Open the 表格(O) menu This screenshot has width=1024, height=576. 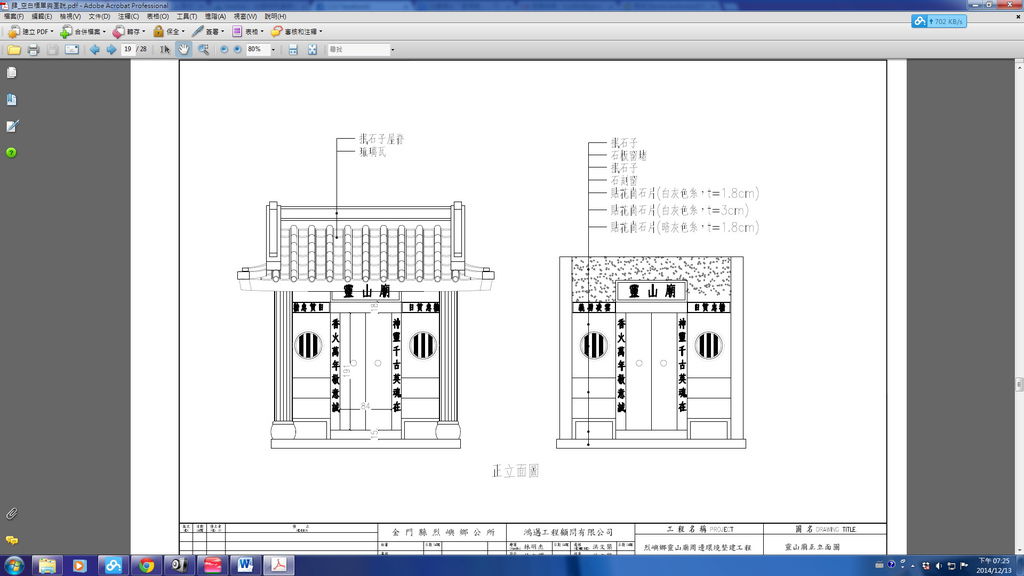[x=157, y=16]
